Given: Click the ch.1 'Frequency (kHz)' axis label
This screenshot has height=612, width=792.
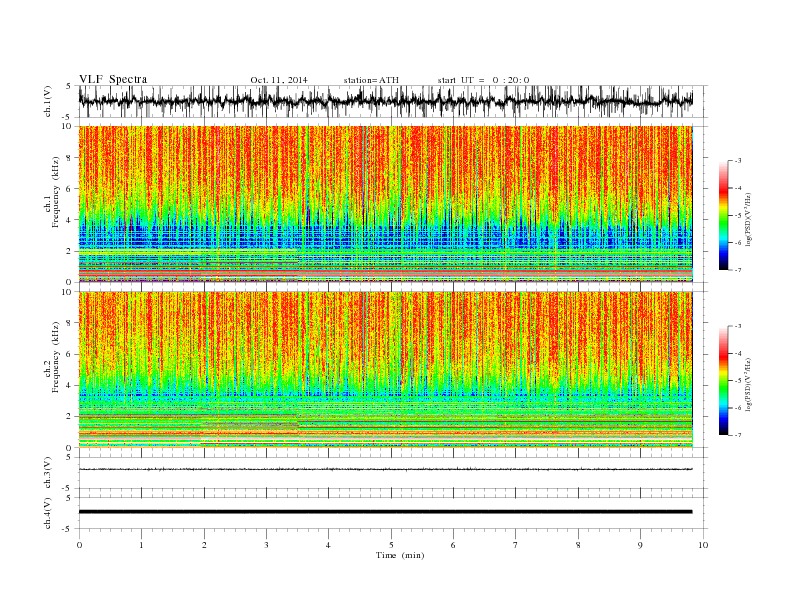Looking at the screenshot, I should pyautogui.click(x=55, y=192).
